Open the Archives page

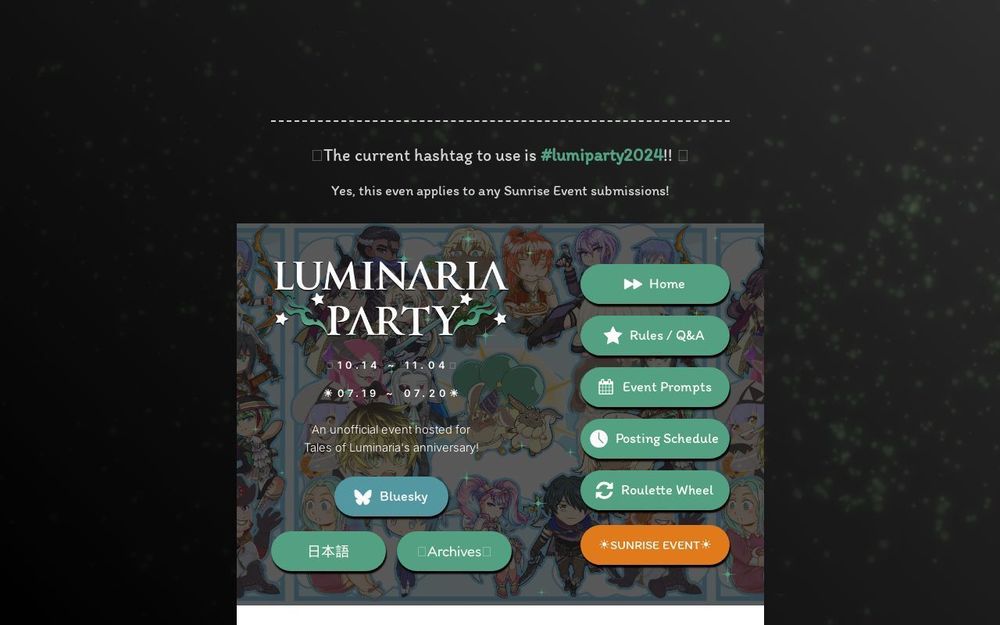coord(454,552)
